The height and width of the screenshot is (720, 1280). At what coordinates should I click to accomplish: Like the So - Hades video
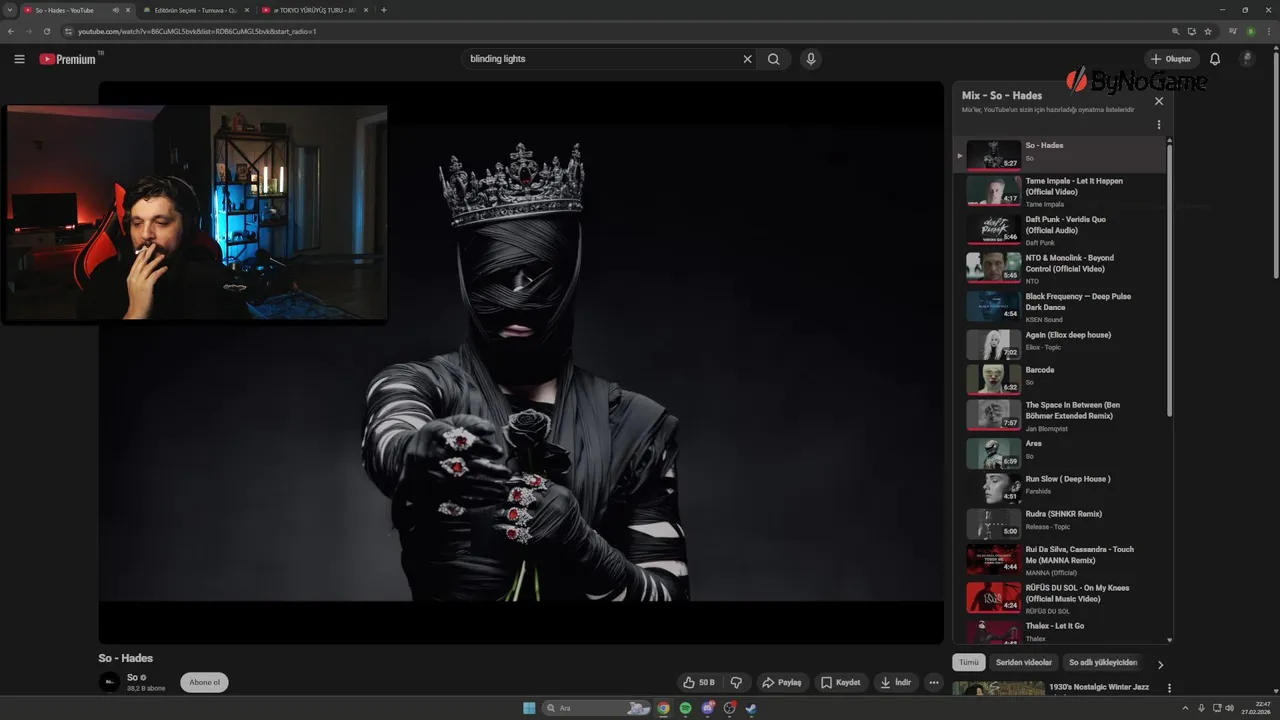pyautogui.click(x=699, y=682)
